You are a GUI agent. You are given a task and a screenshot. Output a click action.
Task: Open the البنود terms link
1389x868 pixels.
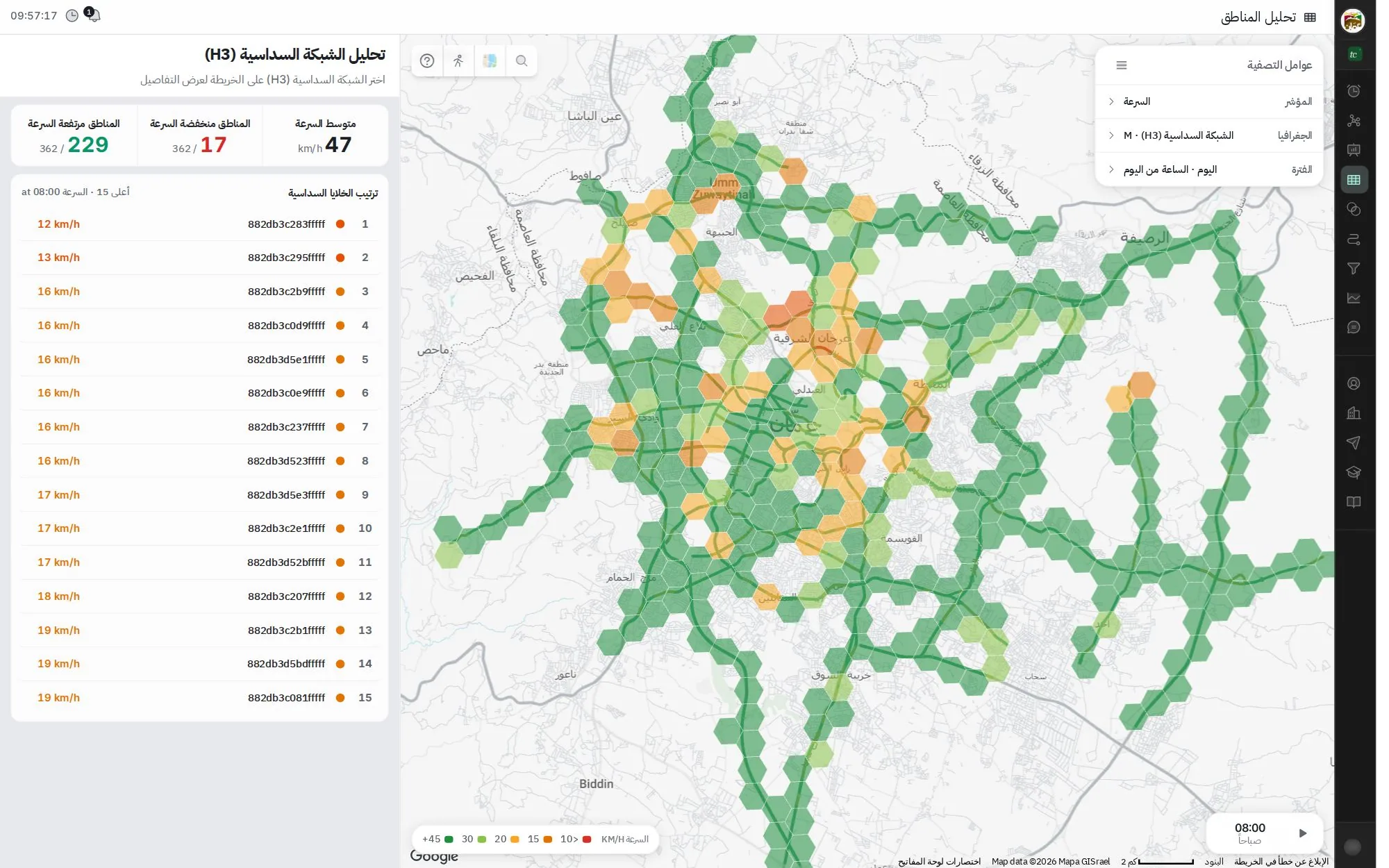click(x=1214, y=862)
